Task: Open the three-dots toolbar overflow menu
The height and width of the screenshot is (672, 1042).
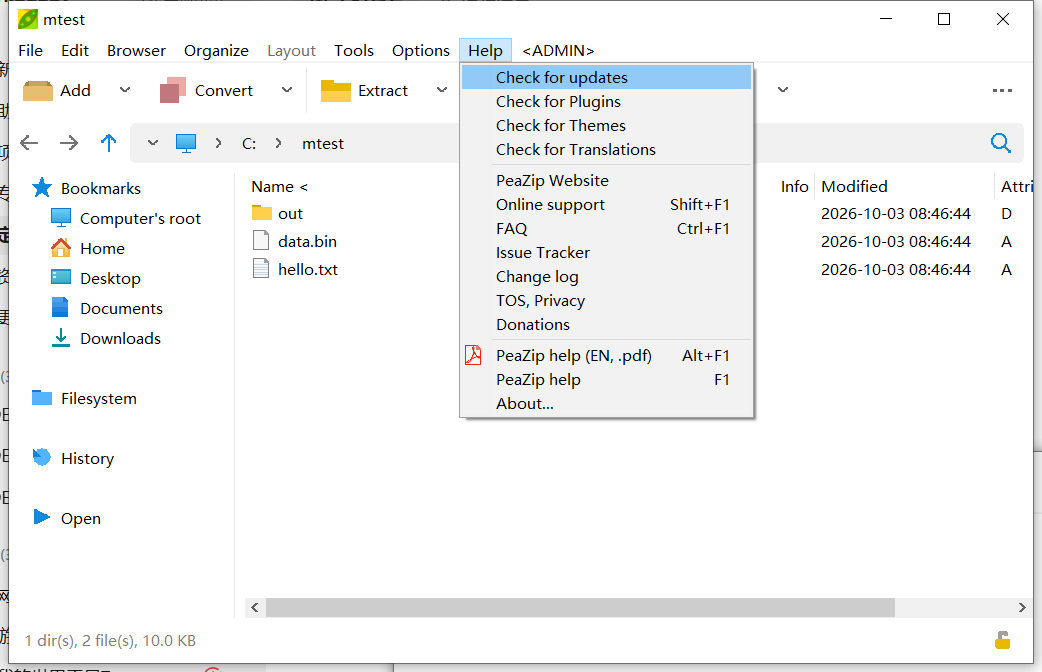Action: pyautogui.click(x=1002, y=90)
